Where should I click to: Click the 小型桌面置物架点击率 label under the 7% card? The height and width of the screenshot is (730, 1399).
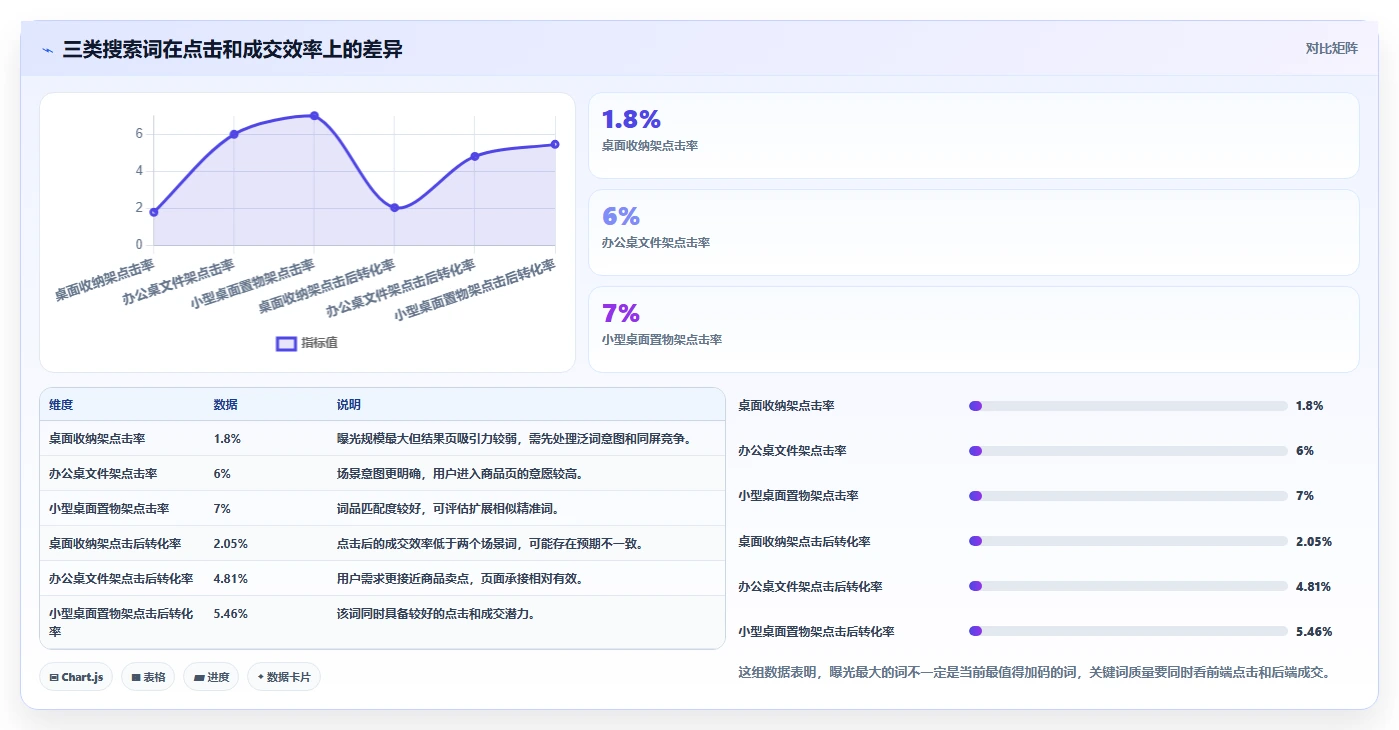(662, 339)
